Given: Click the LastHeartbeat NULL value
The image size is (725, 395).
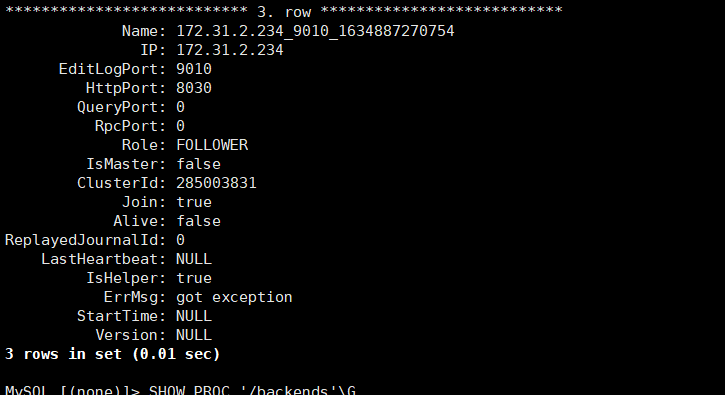Looking at the screenshot, I should point(194,259).
